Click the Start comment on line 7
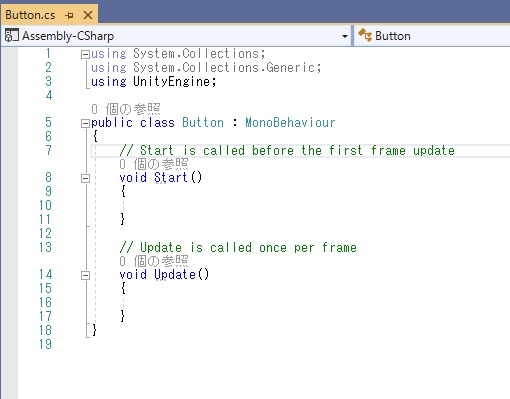The image size is (510, 399). (287, 150)
